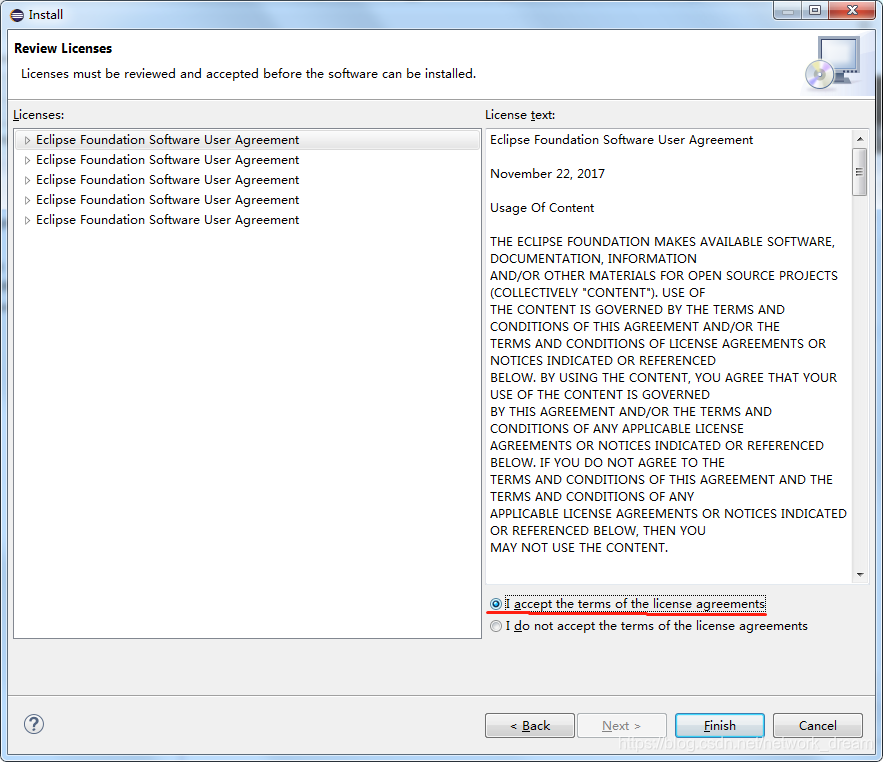Screen dimensions: 883x762
Task: Click the license text scrollbar up arrow
Action: click(860, 139)
